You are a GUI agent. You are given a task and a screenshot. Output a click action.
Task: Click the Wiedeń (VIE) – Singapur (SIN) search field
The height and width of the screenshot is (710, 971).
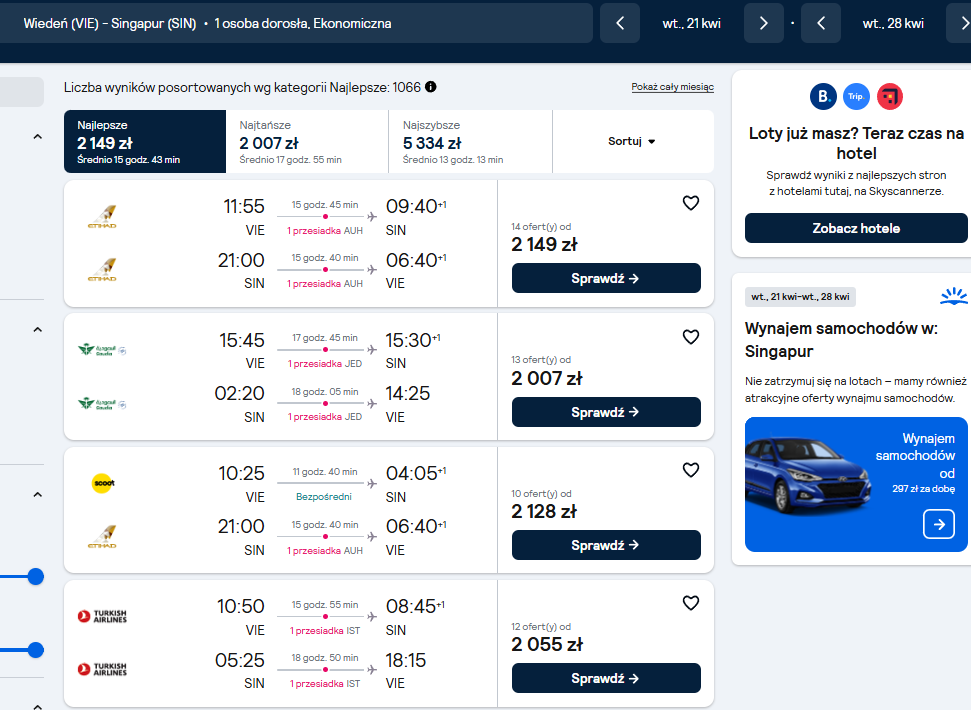point(296,24)
